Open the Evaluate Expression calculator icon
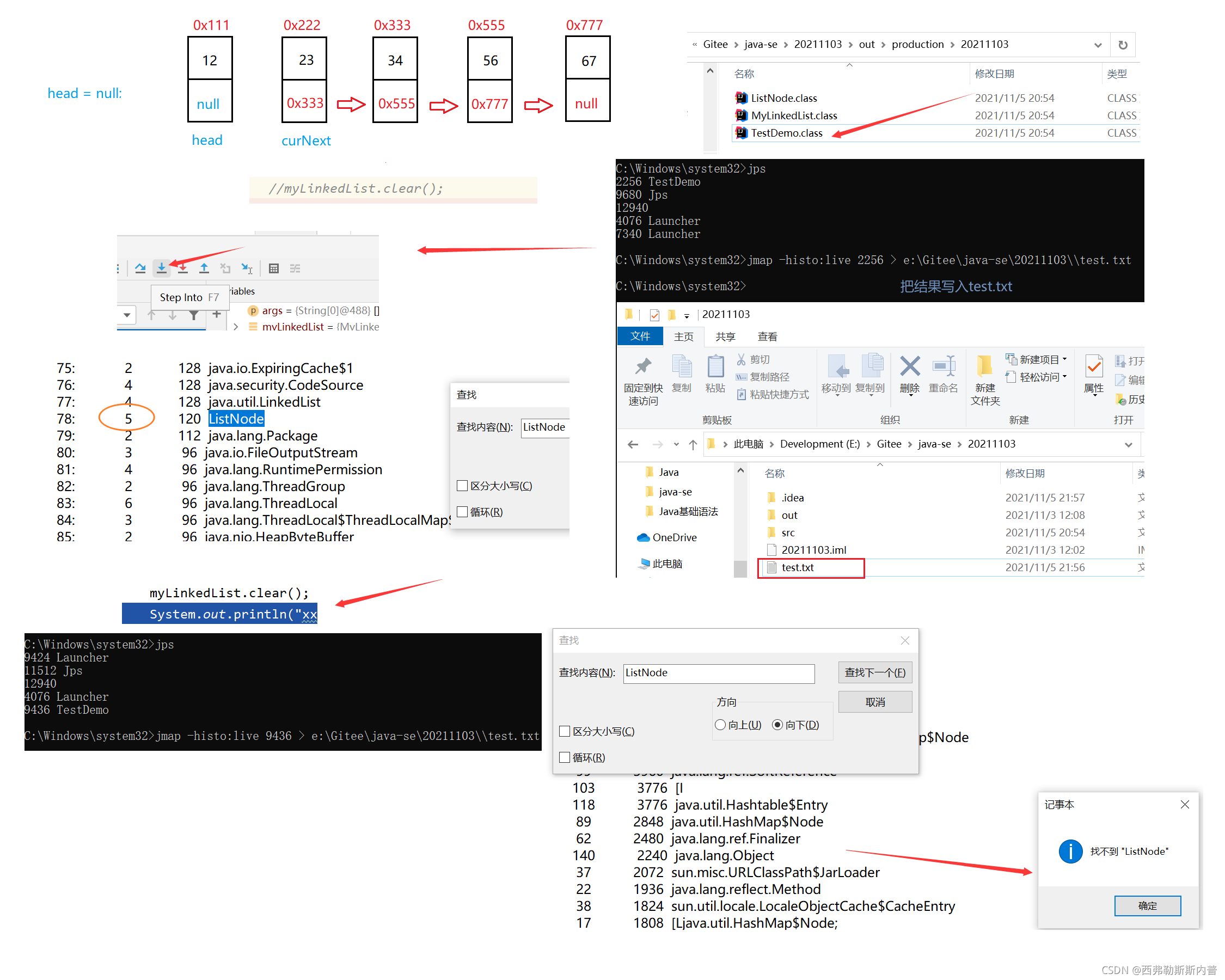This screenshot has width=1225, height=980. click(x=274, y=268)
